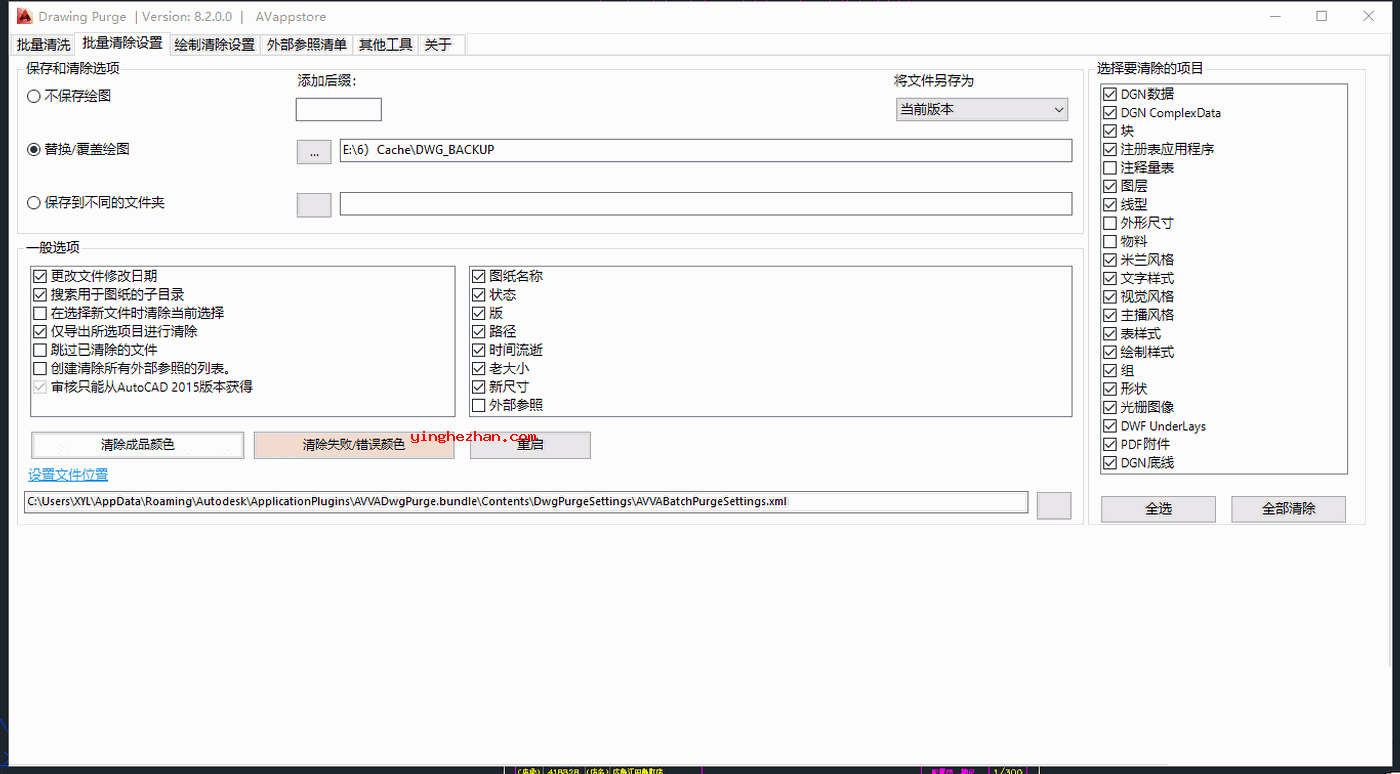Viewport: 1400px width, 774px height.
Task: Click the blank browse button for different folder
Action: pyautogui.click(x=314, y=204)
